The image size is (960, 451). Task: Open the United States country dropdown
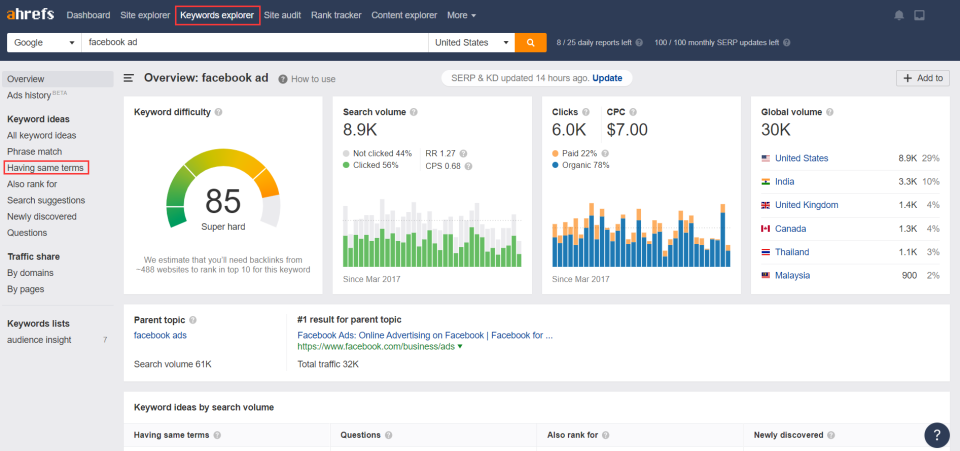pyautogui.click(x=471, y=43)
